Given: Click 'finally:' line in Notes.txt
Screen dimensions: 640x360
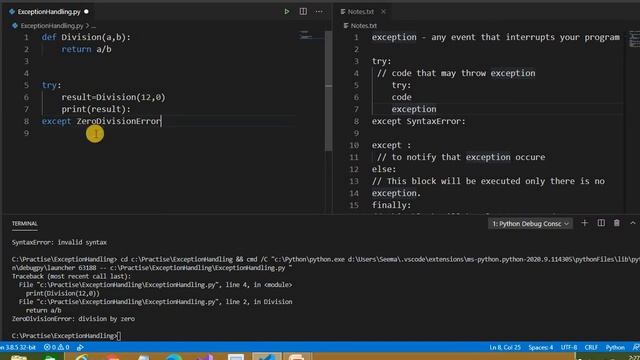Looking at the screenshot, I should point(391,205).
